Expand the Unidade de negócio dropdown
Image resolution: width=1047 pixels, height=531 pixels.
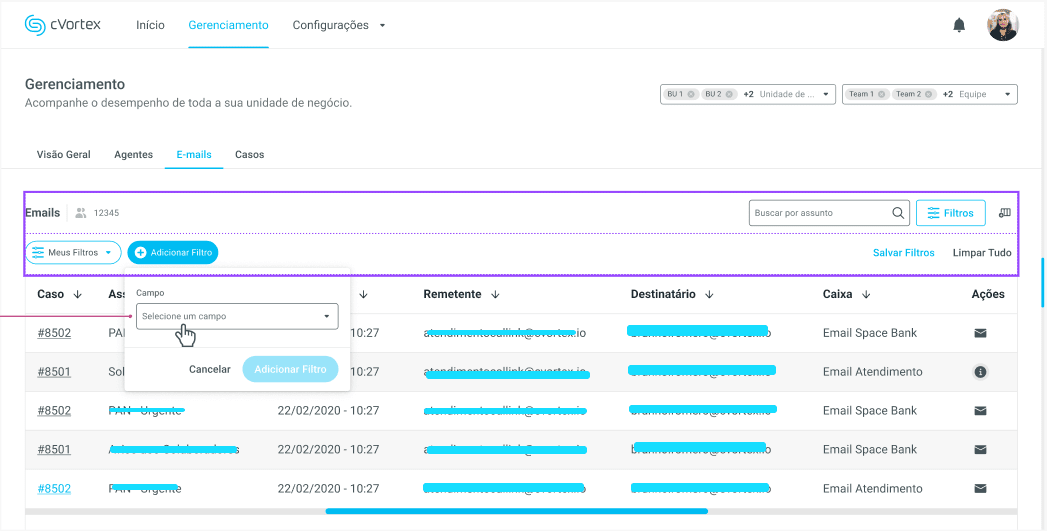826,94
